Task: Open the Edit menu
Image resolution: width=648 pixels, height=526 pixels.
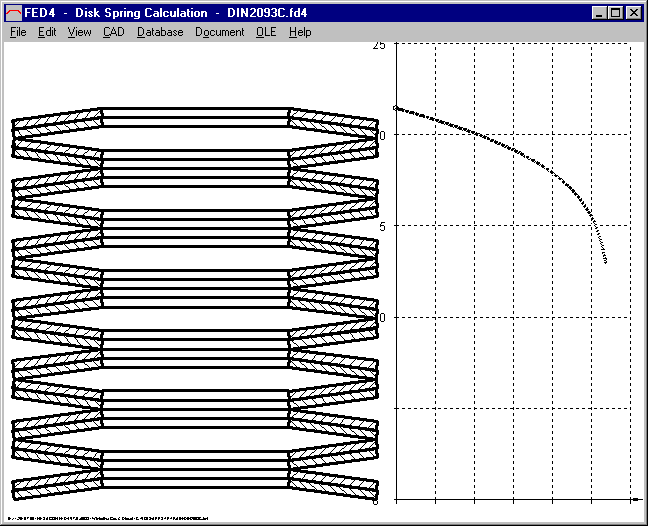Action: coord(47,32)
